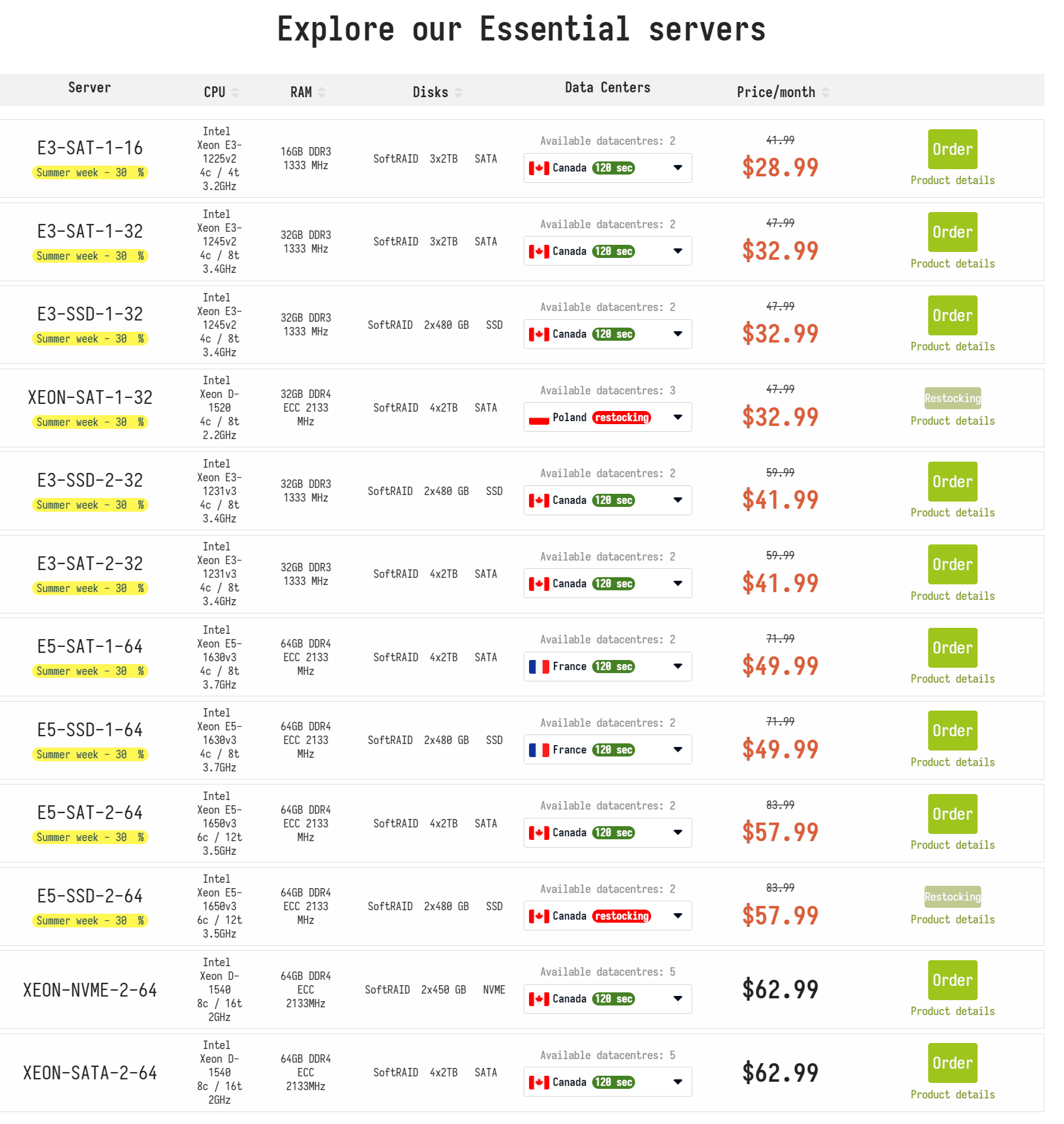
Task: Sort servers by the RAM column arrows
Action: [321, 92]
